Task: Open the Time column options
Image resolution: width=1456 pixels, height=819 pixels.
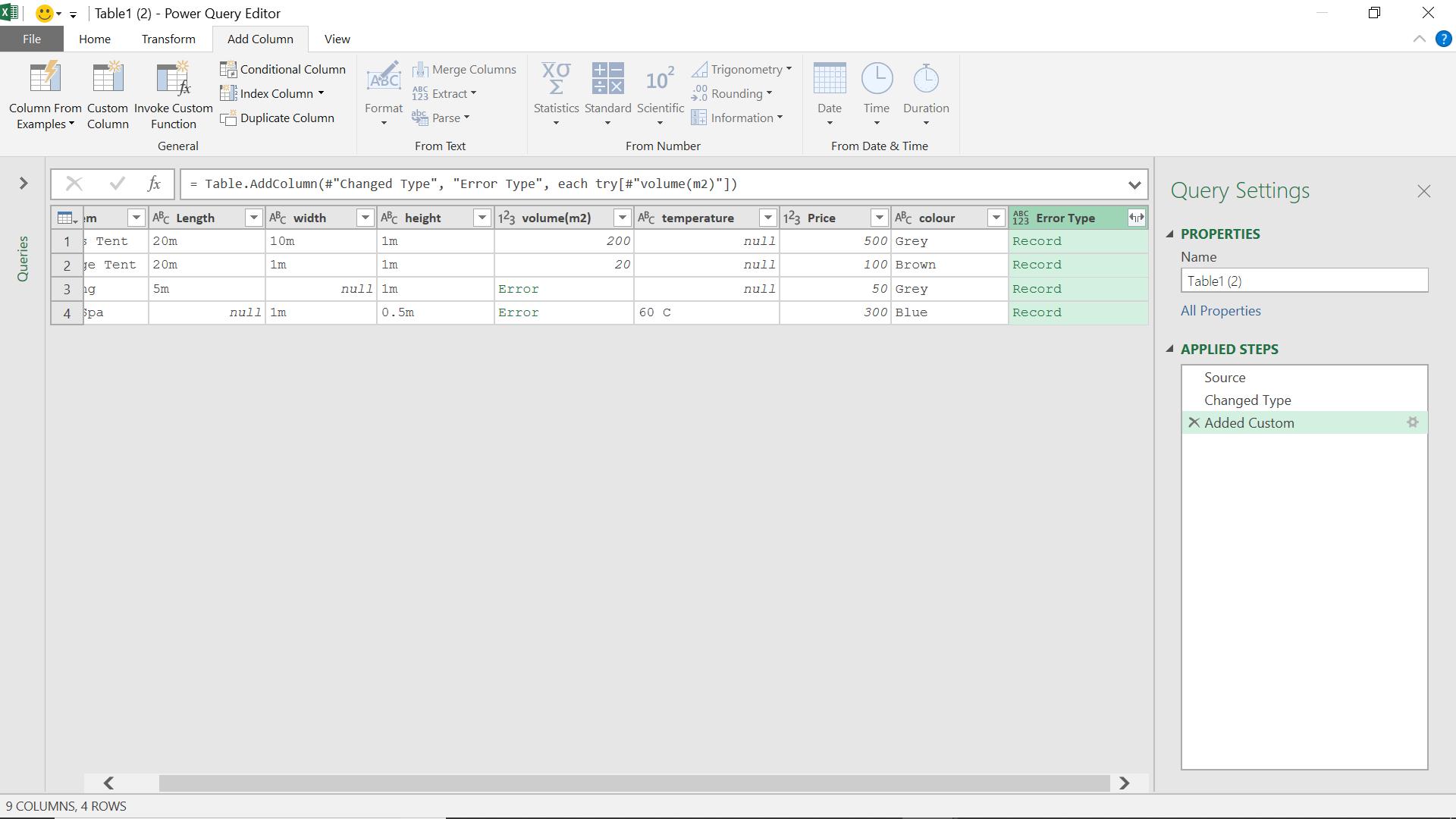Action: click(x=877, y=96)
